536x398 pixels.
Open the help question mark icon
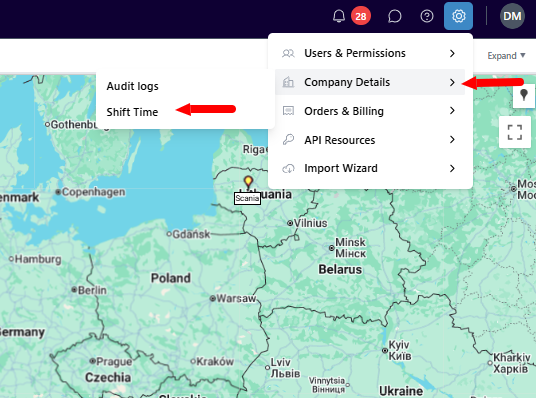click(427, 16)
